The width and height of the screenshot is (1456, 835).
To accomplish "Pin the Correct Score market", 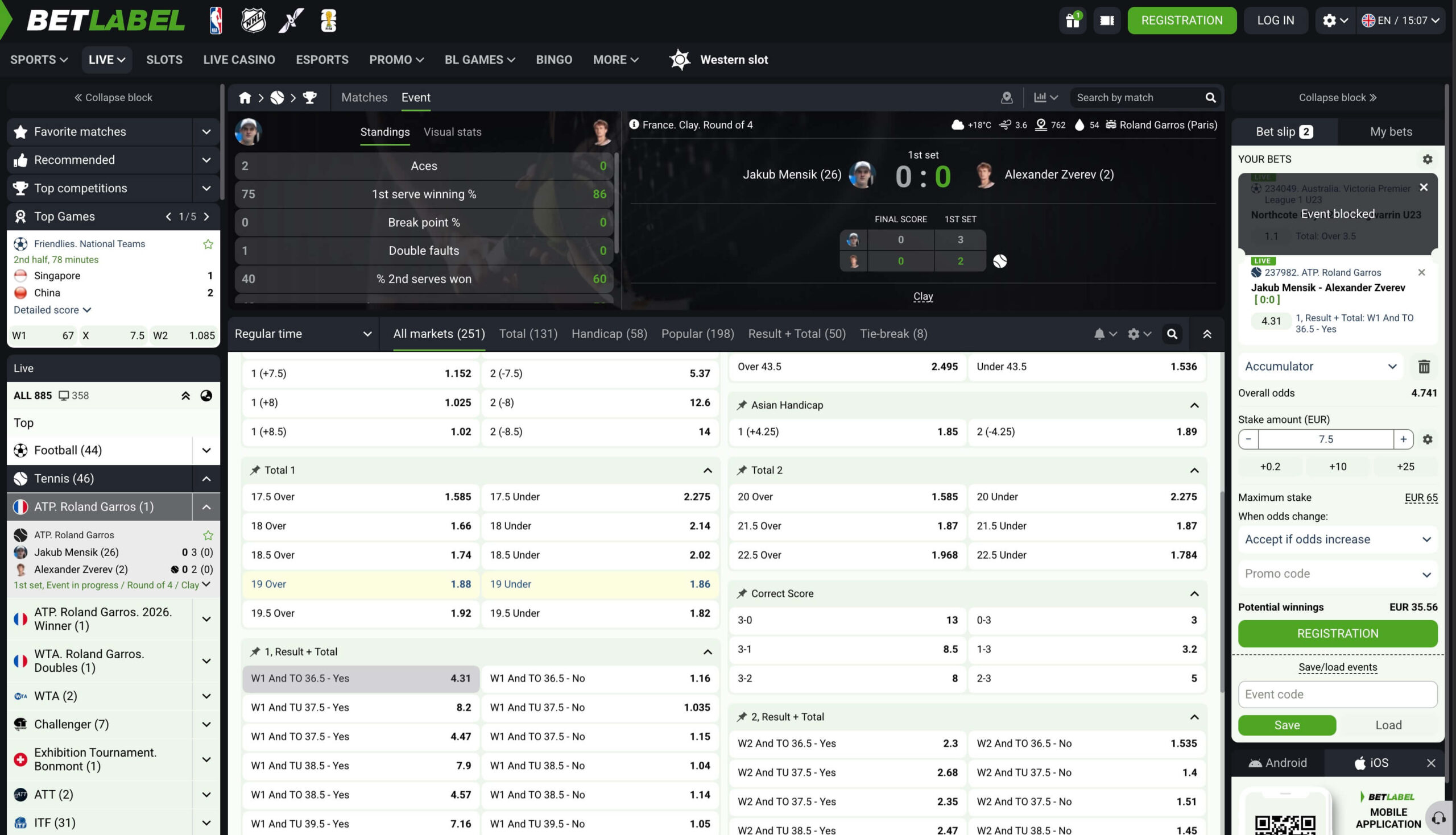I will click(x=742, y=593).
